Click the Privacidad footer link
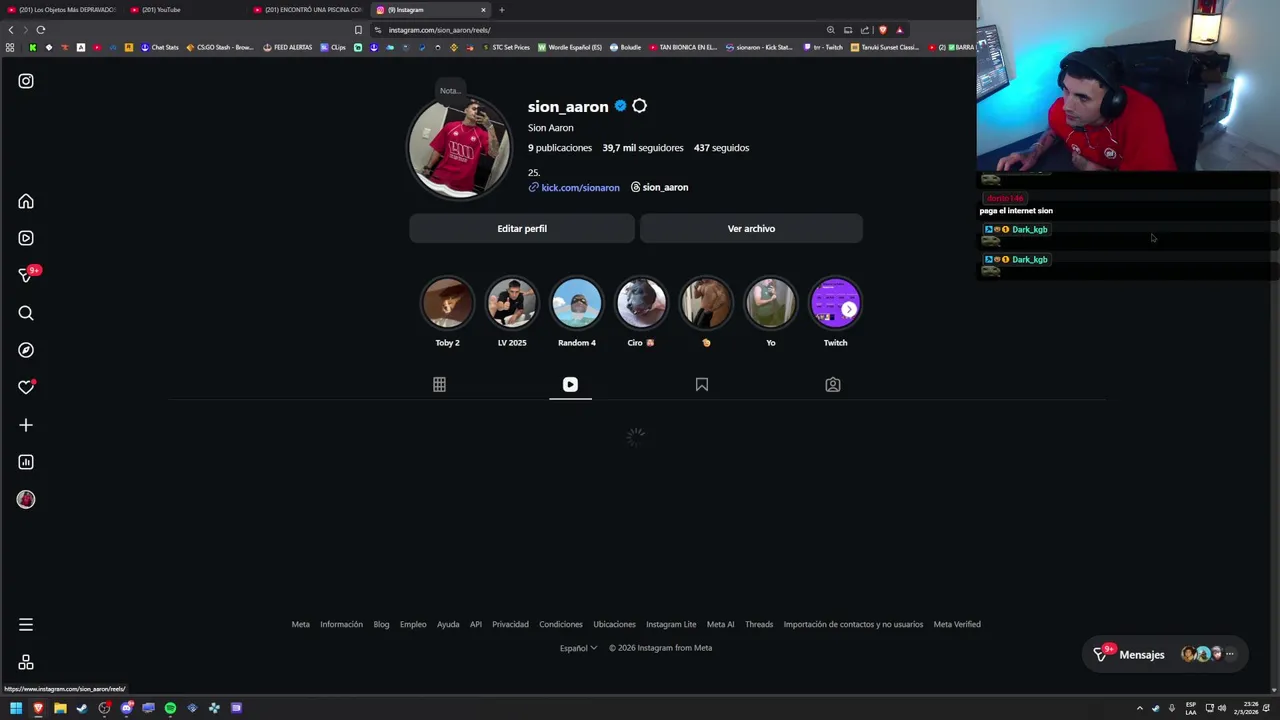Screen dimensions: 1280x720 [510, 624]
